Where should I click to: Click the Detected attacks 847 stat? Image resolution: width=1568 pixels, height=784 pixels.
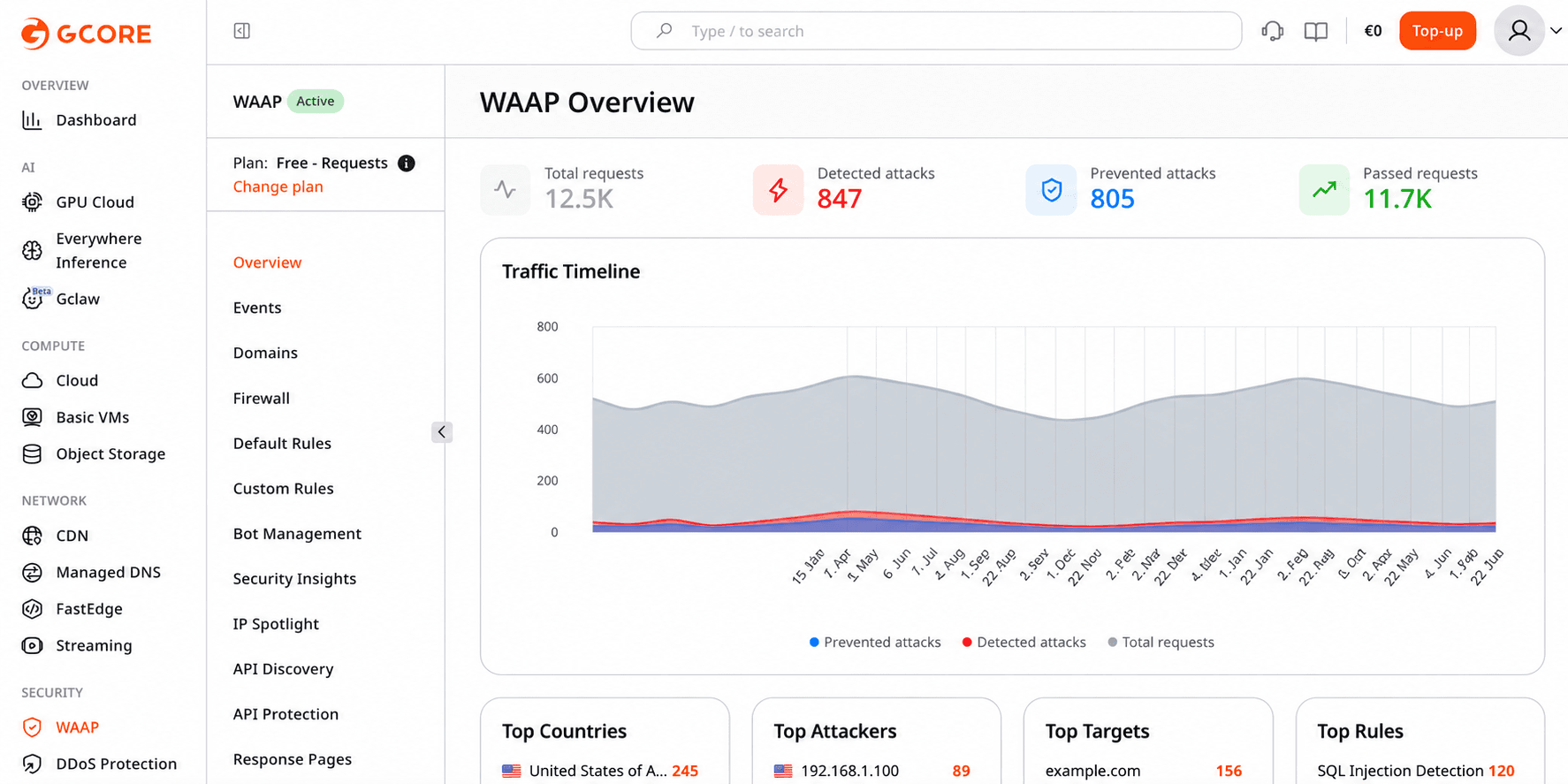pos(844,189)
